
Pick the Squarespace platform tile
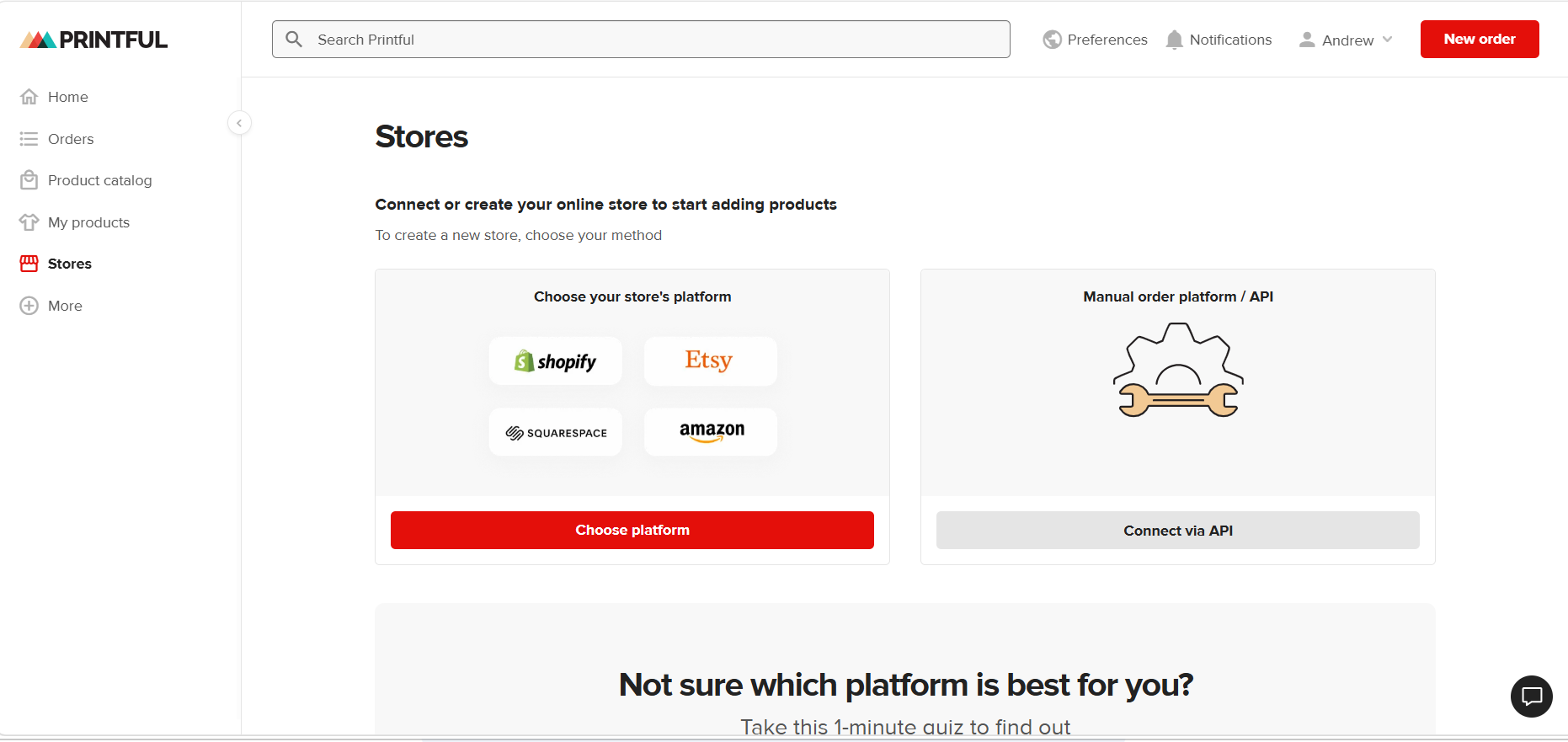[x=556, y=432]
